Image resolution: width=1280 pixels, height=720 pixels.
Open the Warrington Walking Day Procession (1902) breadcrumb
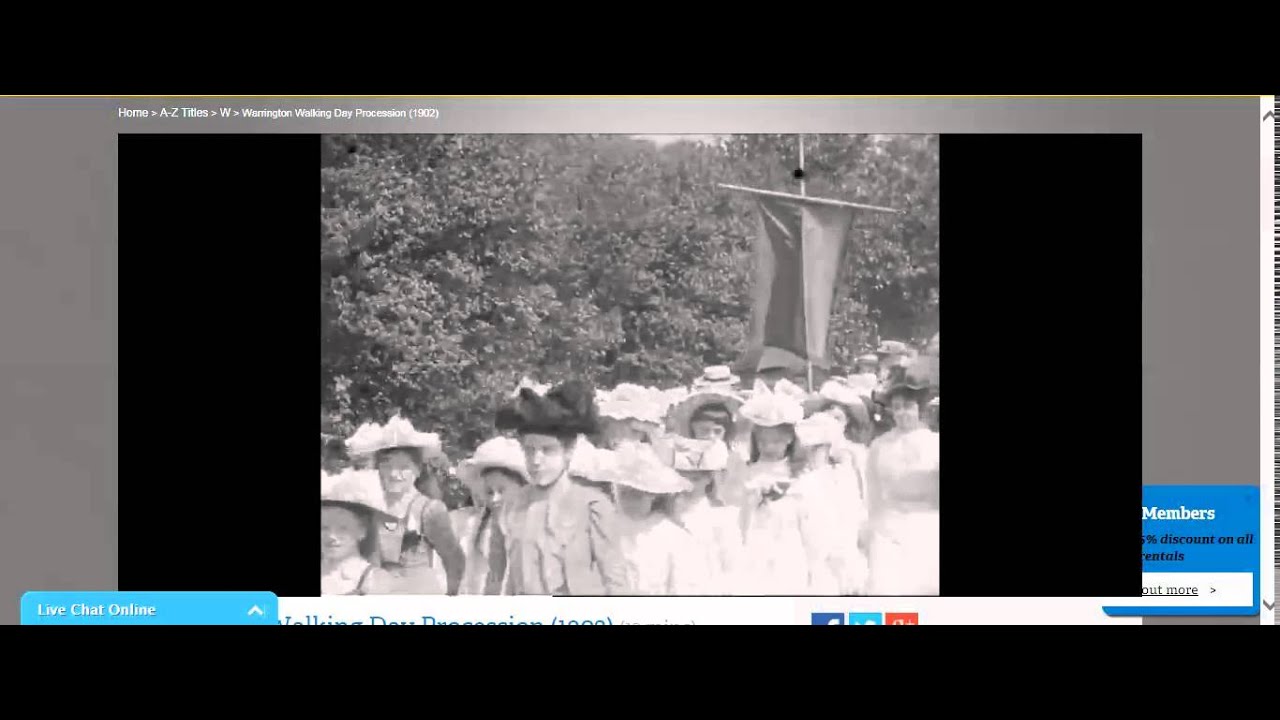[340, 113]
